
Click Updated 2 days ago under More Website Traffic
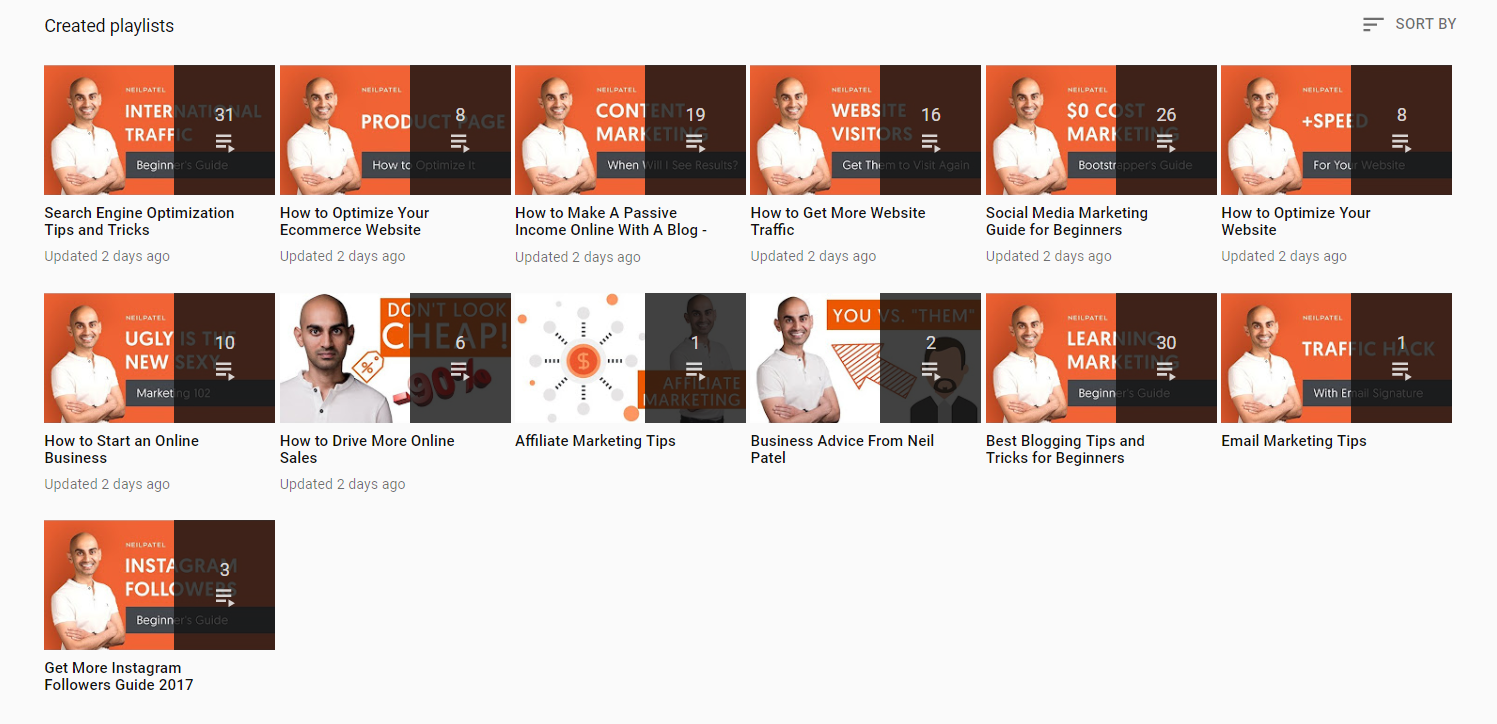tap(814, 256)
